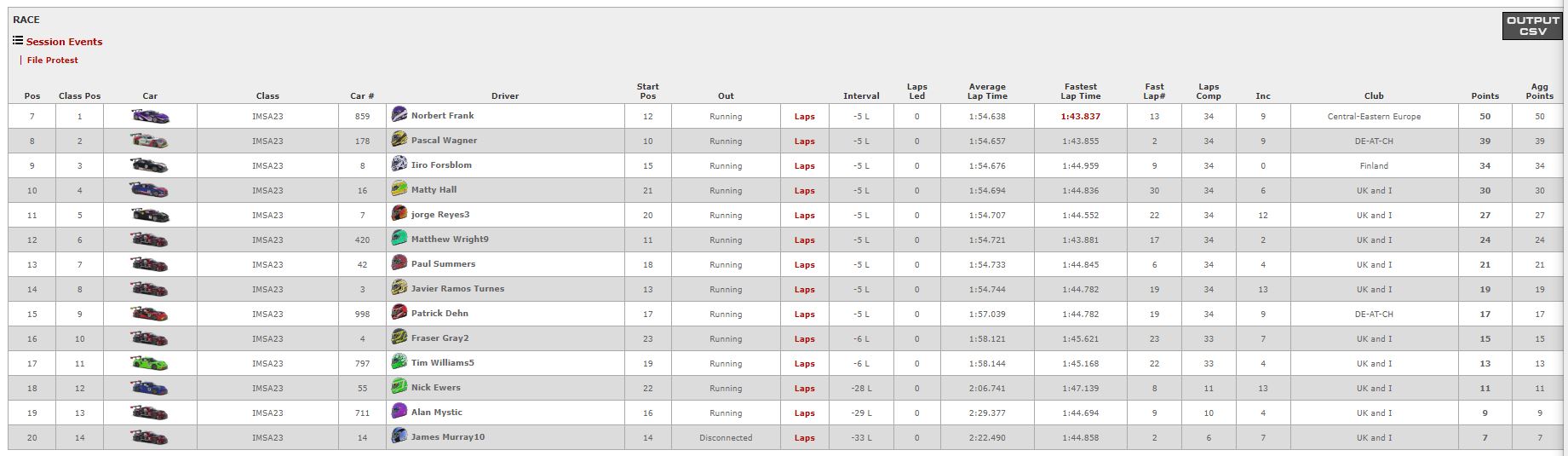The width and height of the screenshot is (1568, 456).
Task: Open the Laps link for James Murray10
Action: click(x=804, y=438)
